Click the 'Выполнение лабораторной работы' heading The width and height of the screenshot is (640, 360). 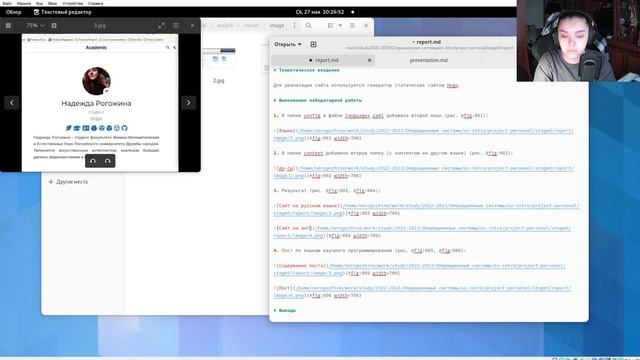click(x=320, y=100)
